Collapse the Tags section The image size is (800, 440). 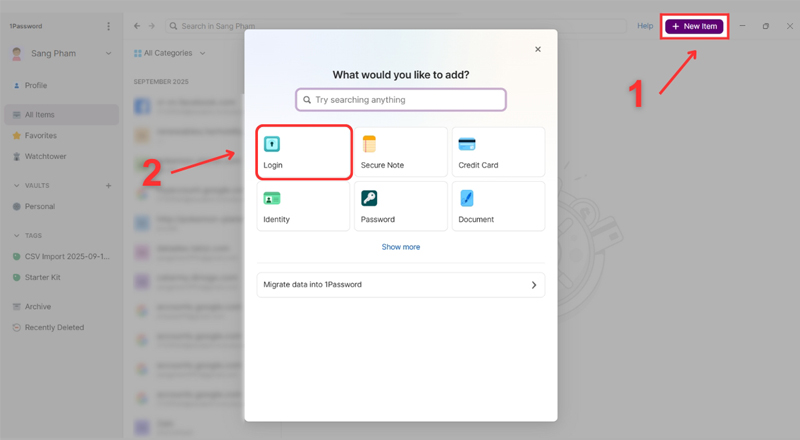pyautogui.click(x=16, y=236)
